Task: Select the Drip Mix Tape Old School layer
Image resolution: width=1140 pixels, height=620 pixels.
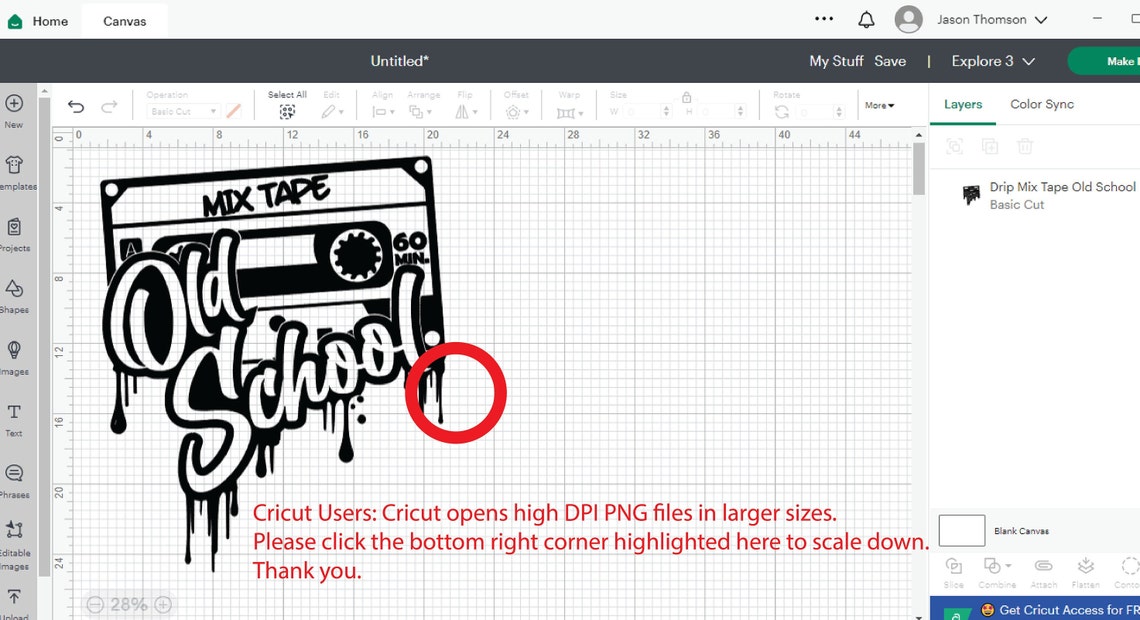Action: tap(1035, 195)
